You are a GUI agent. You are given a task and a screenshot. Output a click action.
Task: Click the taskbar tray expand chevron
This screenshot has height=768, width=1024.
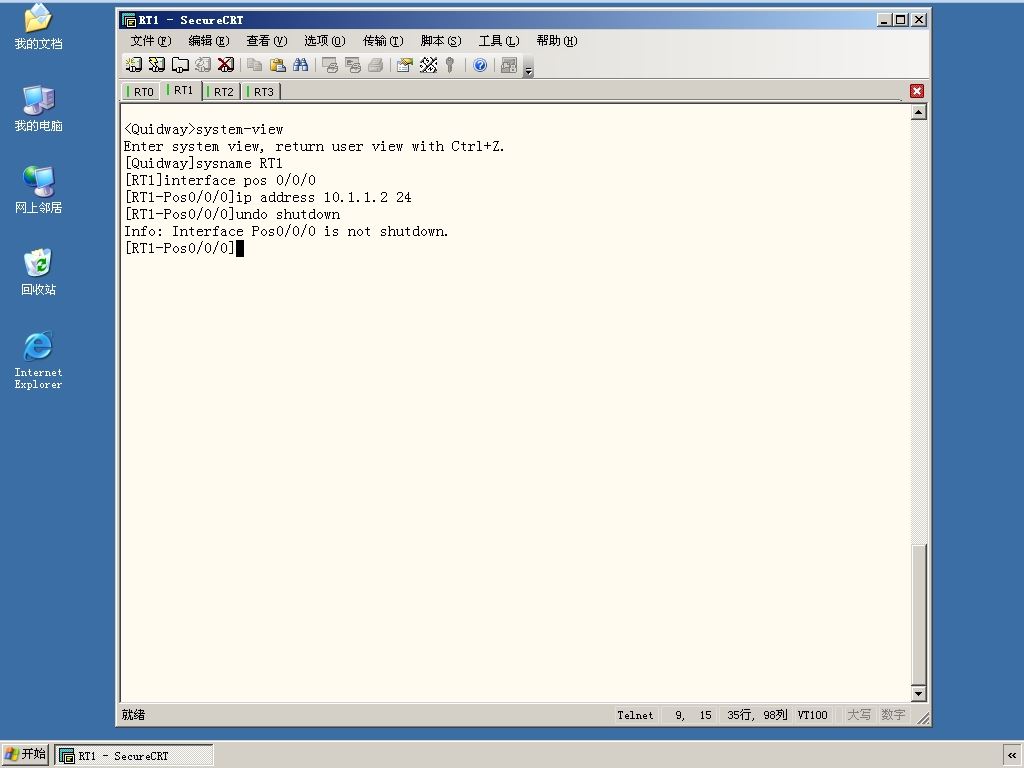pos(1012,756)
